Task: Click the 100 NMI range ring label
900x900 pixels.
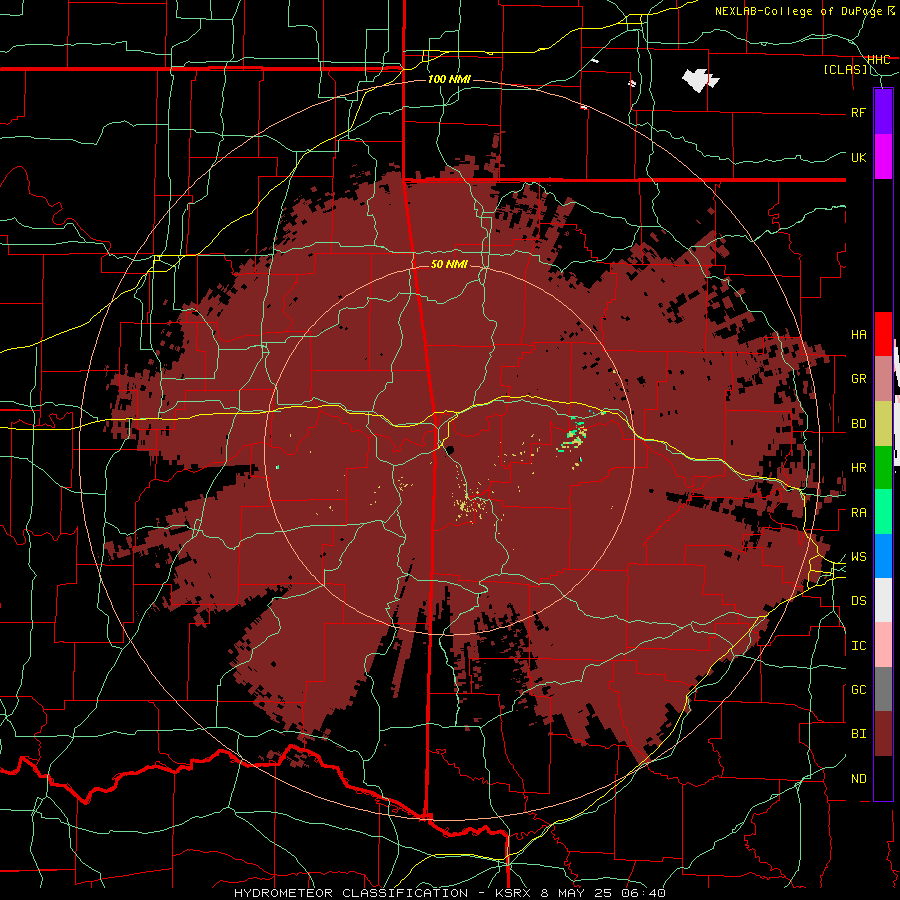Action: [x=449, y=79]
